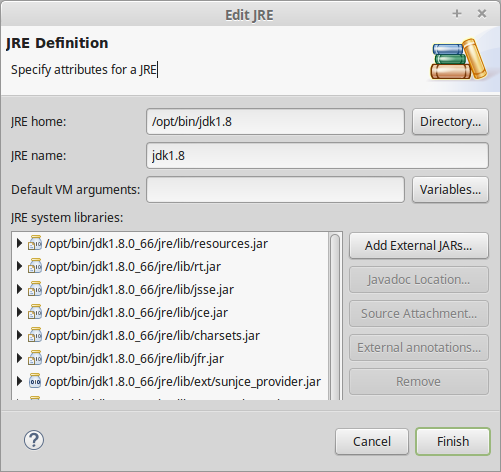
Task: Click the jar icon beside rt.jar
Action: (35, 266)
